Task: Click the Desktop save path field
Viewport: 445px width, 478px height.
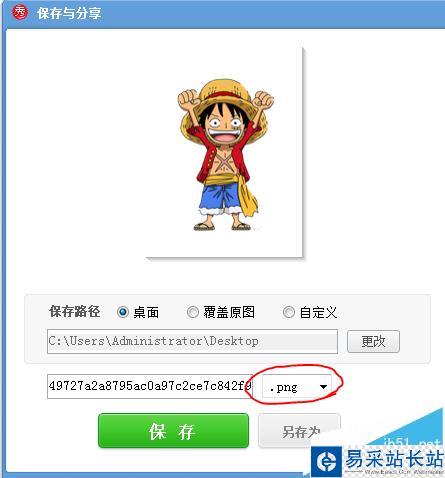Action: [192, 341]
